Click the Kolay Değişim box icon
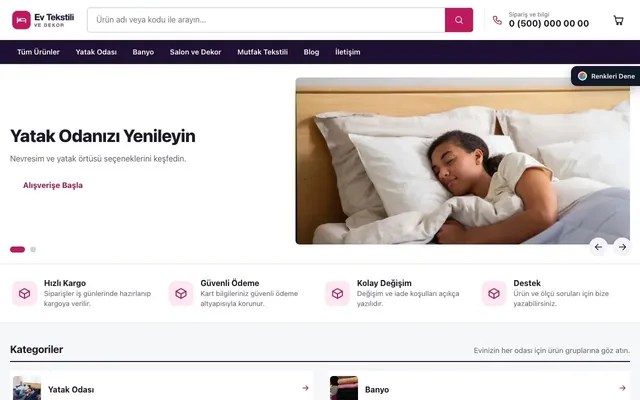The image size is (640, 400). click(338, 293)
